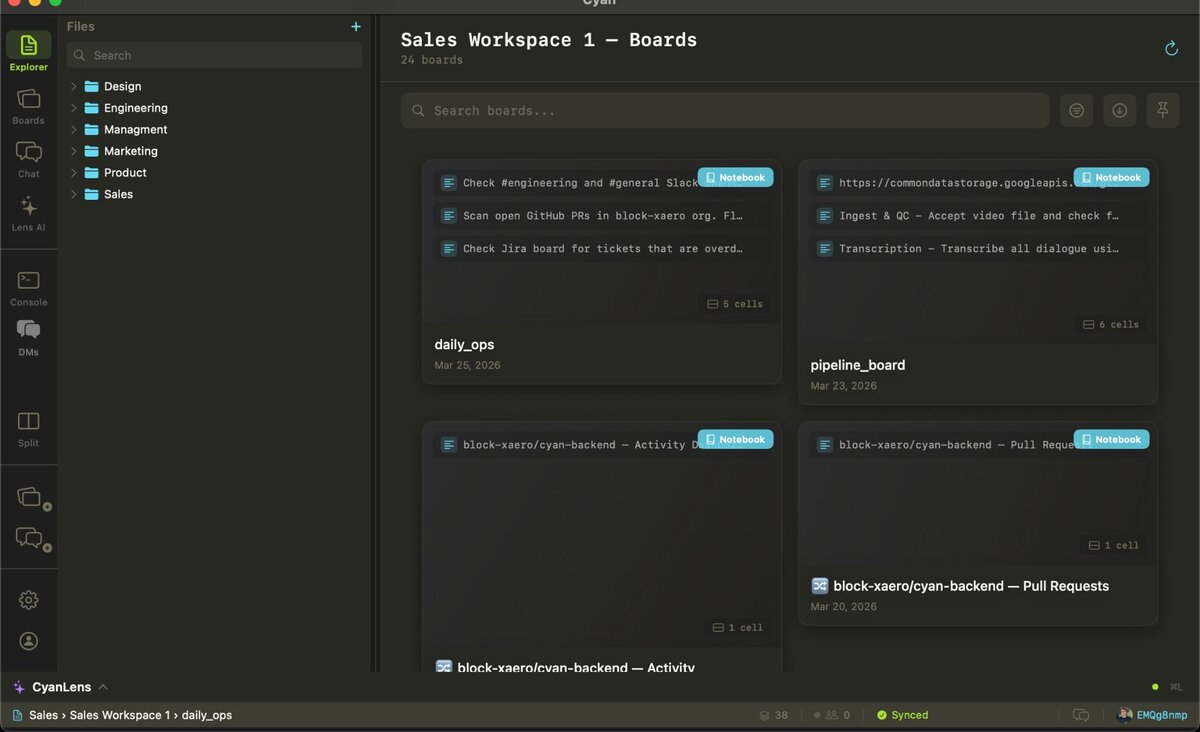The image size is (1200, 732).
Task: Open the CyanLens dropdown at bottom left
Action: point(60,687)
